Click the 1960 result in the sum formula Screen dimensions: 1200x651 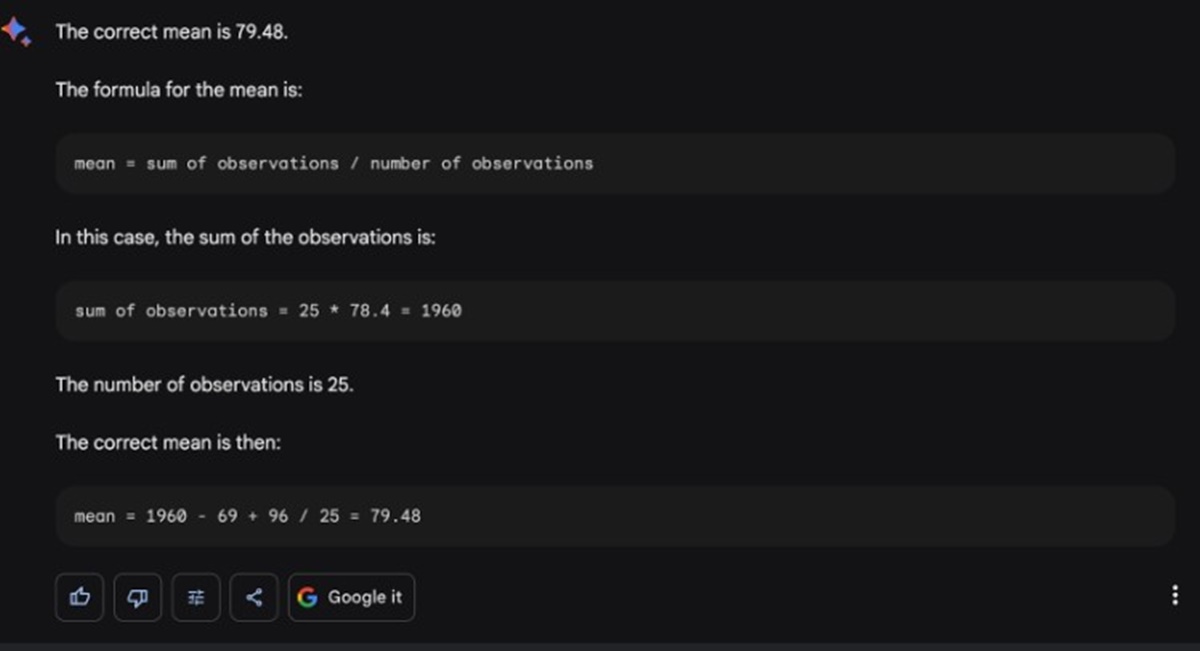pos(441,311)
